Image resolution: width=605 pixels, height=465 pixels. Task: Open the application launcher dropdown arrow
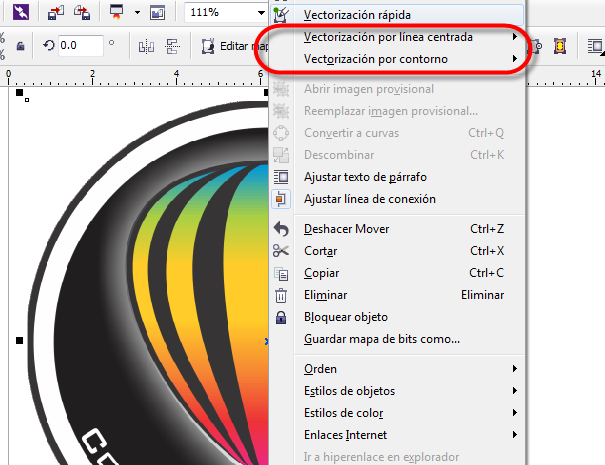pos(137,12)
